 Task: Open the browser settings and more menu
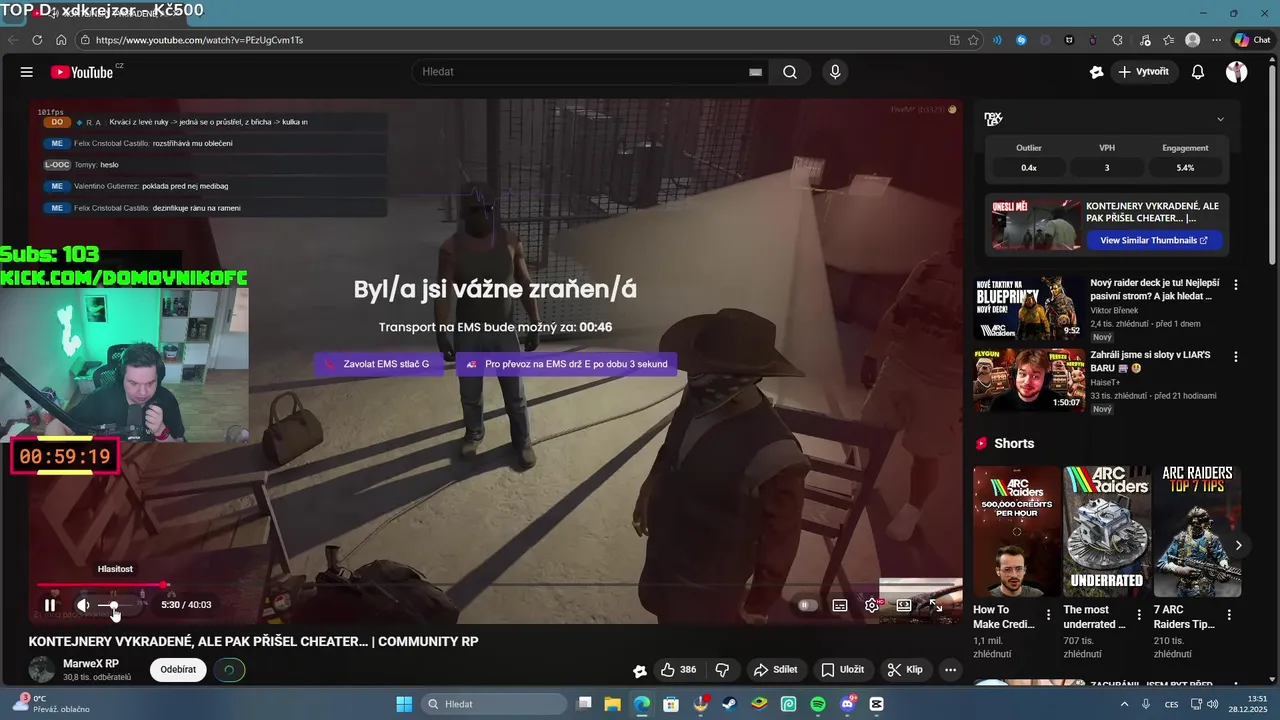(1216, 40)
